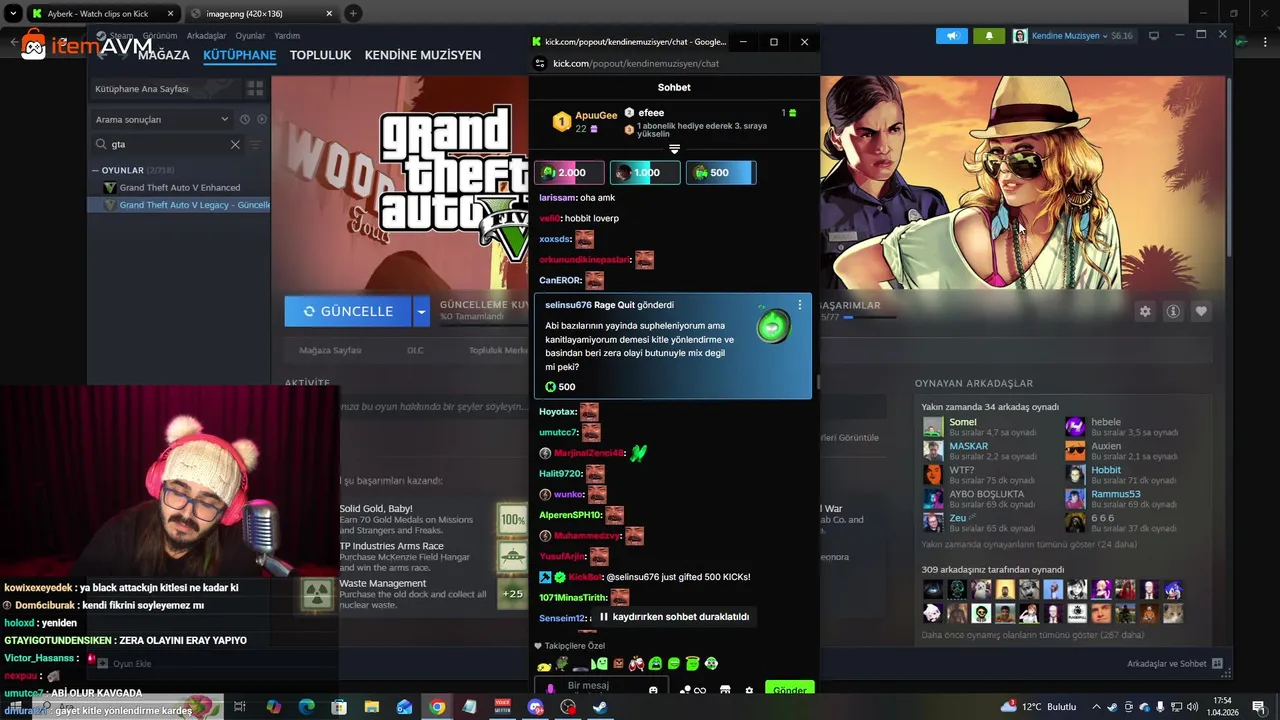Open Windows notification center icon
This screenshot has height=720, width=1280.
click(1258, 707)
